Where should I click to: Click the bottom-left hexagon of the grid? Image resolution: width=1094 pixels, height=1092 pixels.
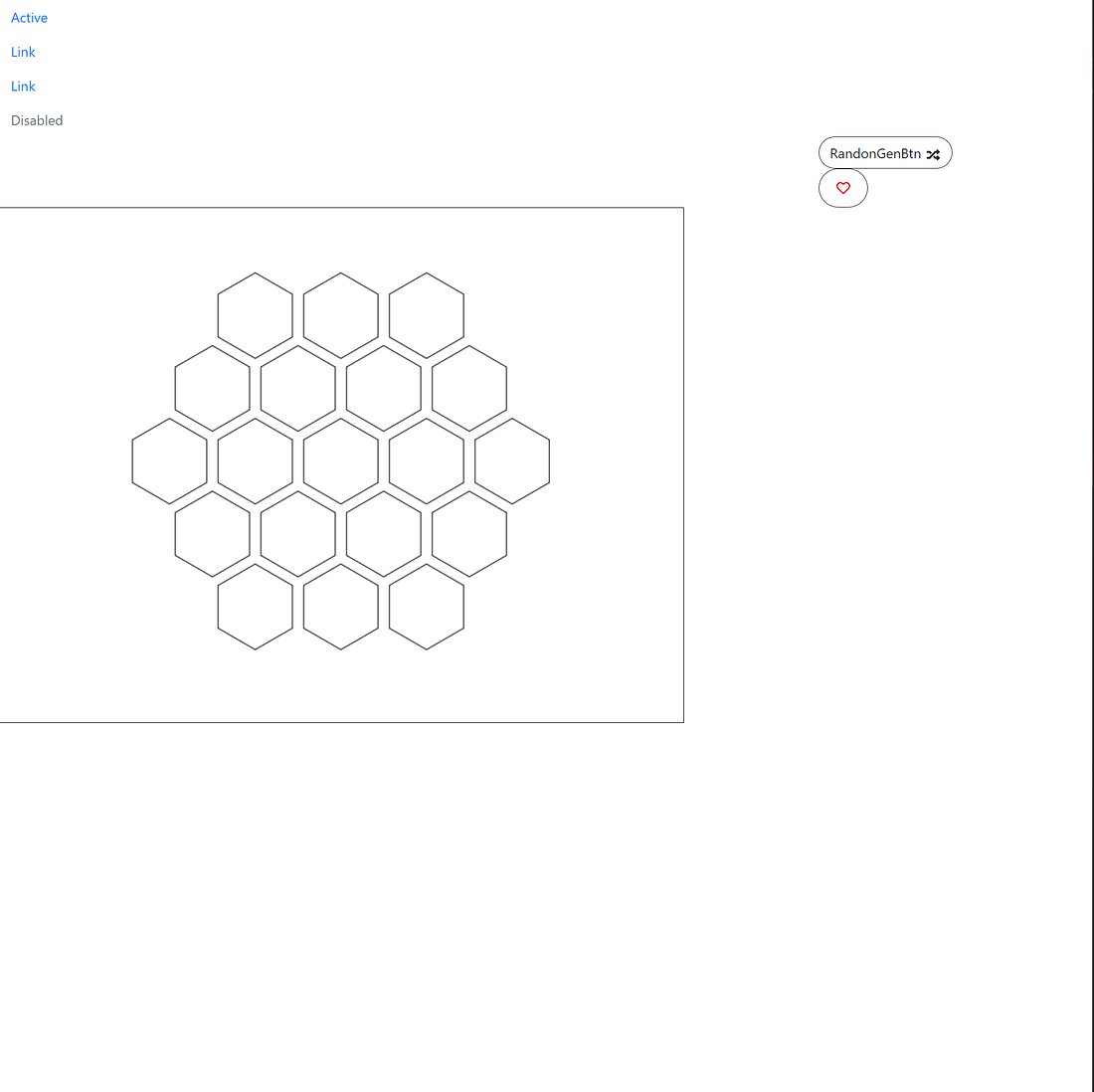(255, 608)
